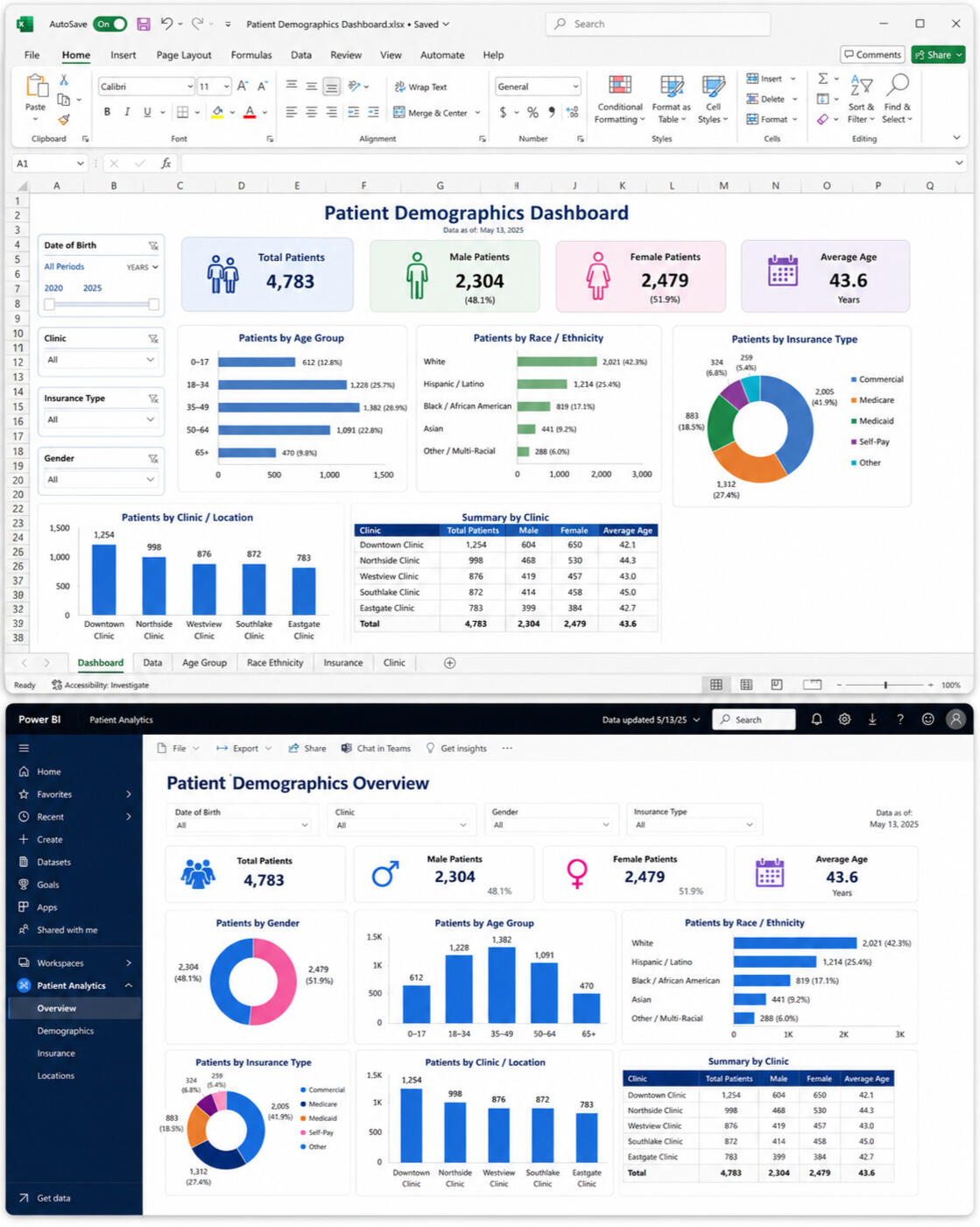Clear the Clinic slicer filter icon
Image resolution: width=980 pixels, height=1227 pixels.
pyautogui.click(x=153, y=338)
